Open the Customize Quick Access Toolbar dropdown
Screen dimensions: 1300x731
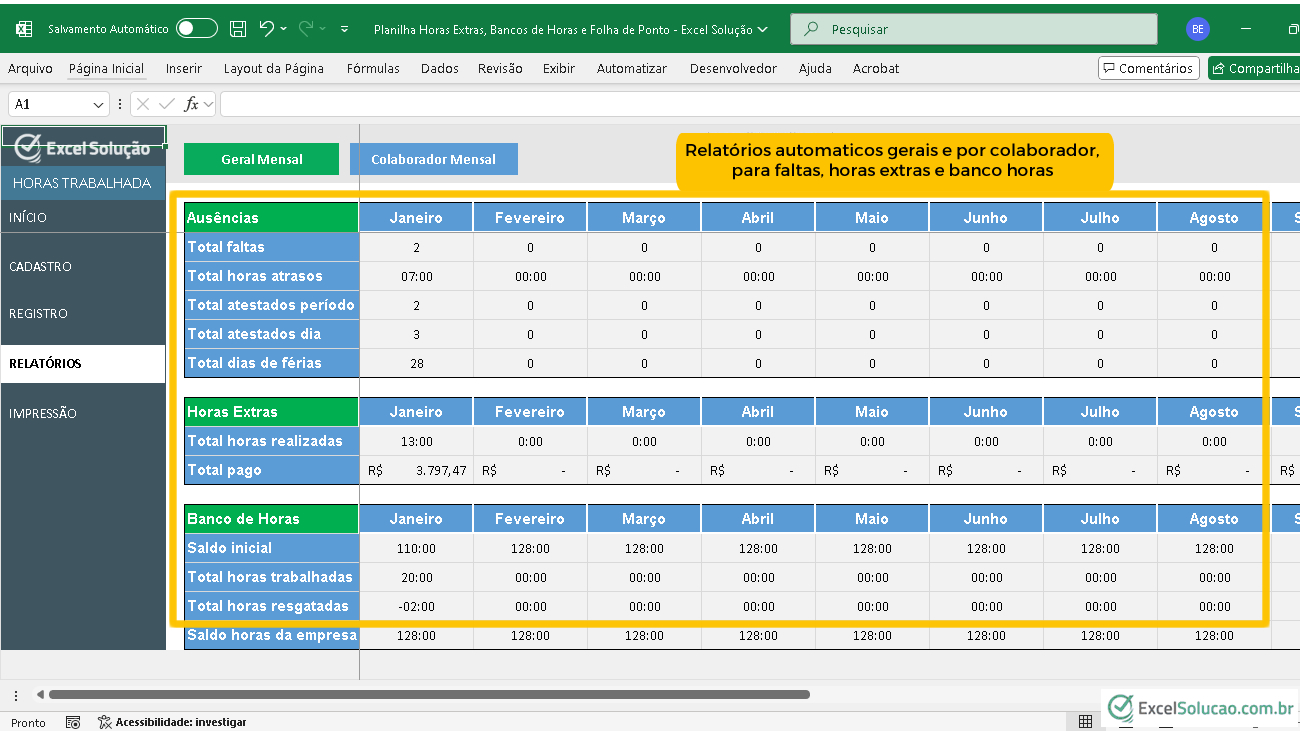click(345, 29)
